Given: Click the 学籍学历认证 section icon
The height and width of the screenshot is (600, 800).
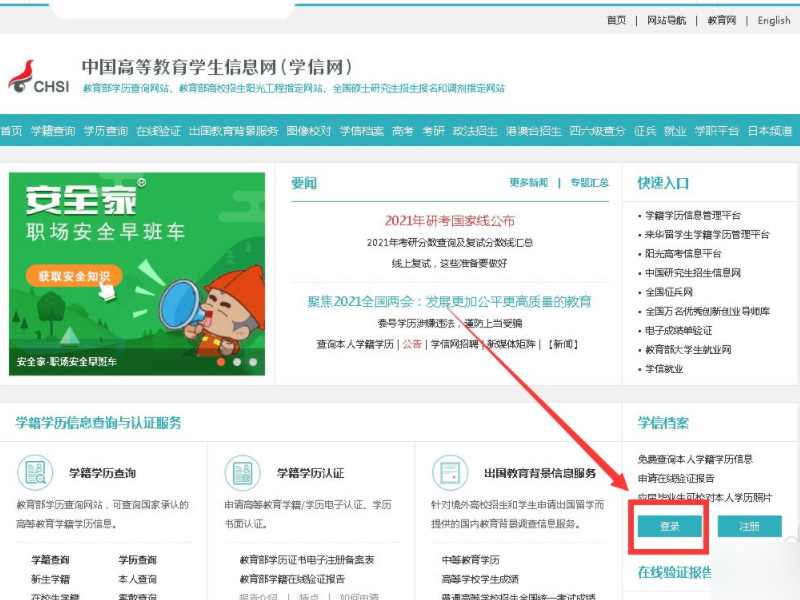Looking at the screenshot, I should [x=240, y=471].
